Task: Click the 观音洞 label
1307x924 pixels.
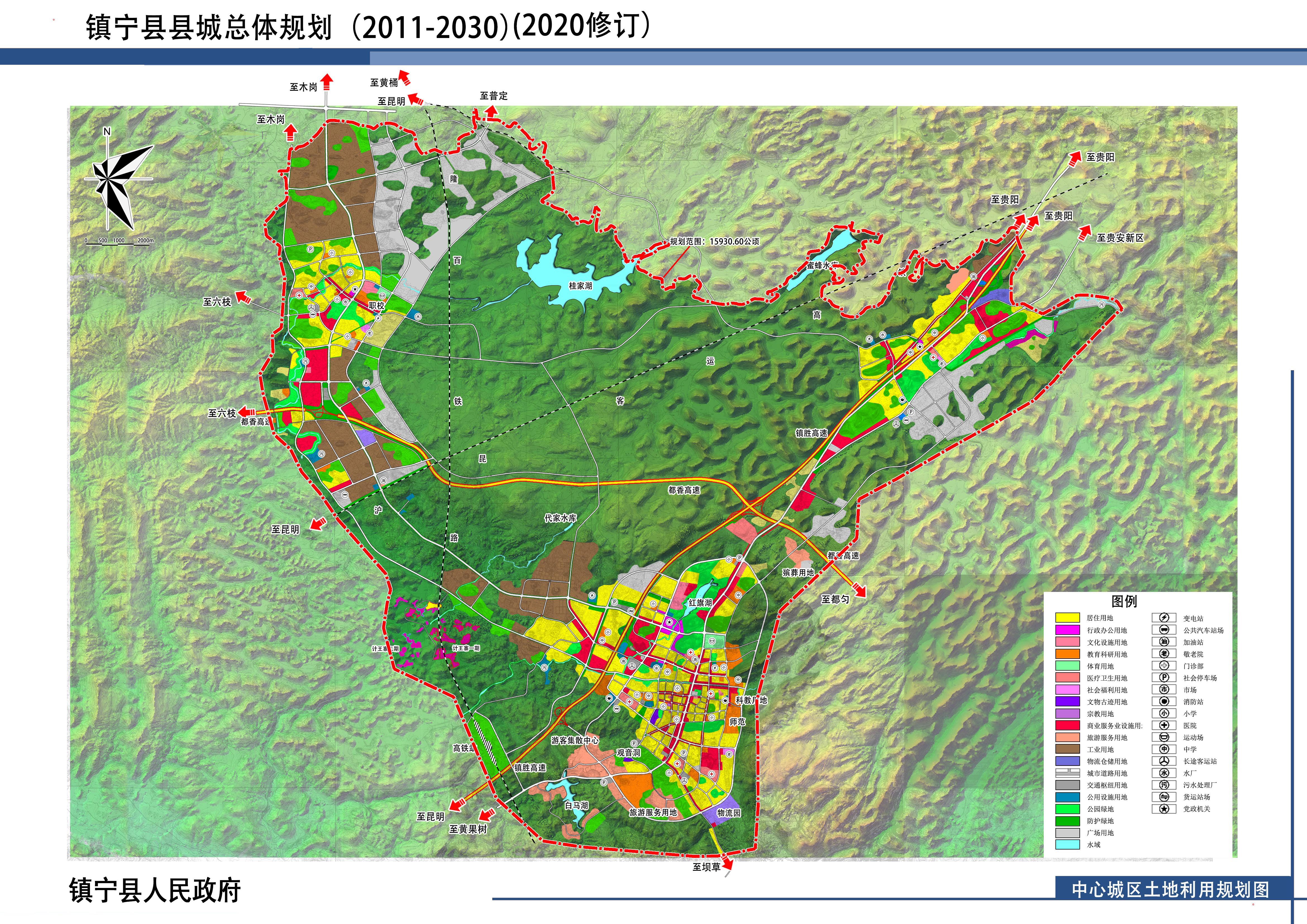Action: tap(629, 753)
